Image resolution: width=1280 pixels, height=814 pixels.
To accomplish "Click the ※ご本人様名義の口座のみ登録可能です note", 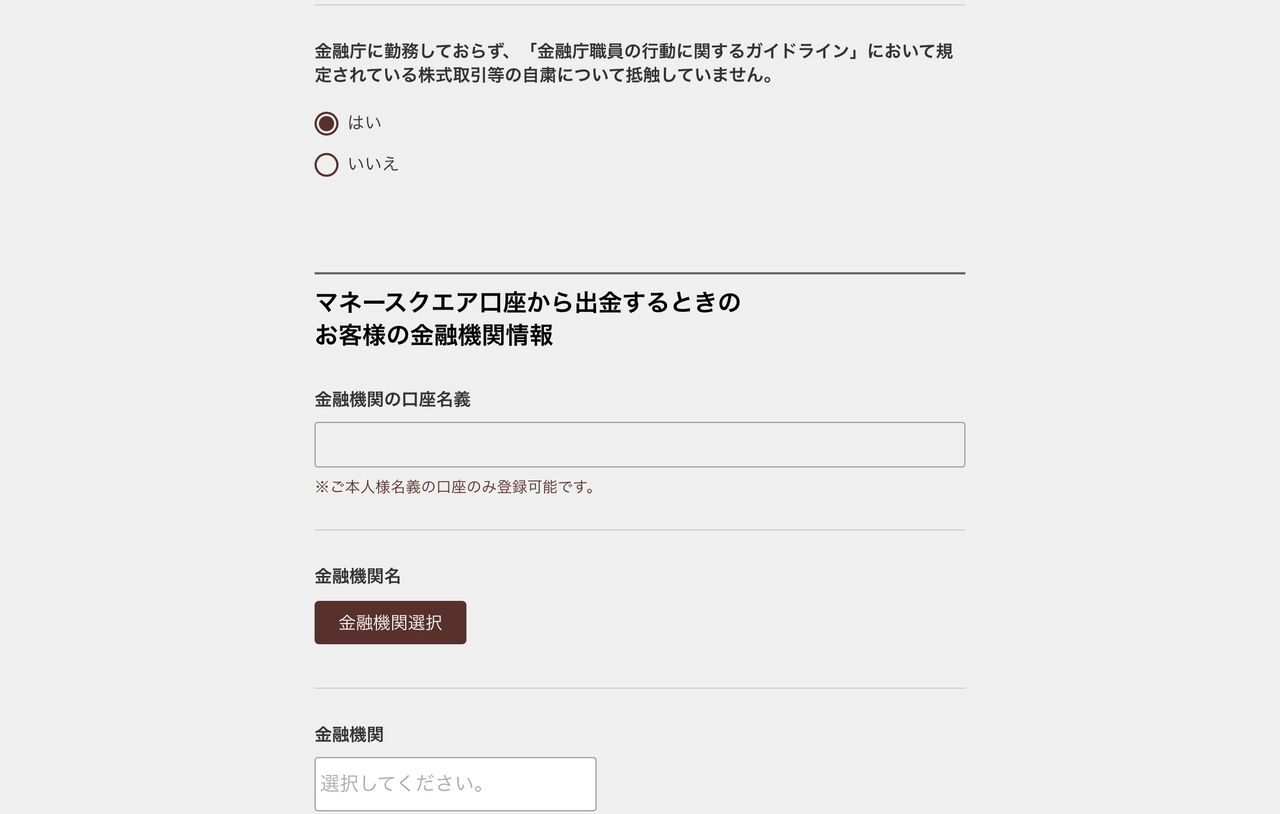I will pyautogui.click(x=456, y=487).
